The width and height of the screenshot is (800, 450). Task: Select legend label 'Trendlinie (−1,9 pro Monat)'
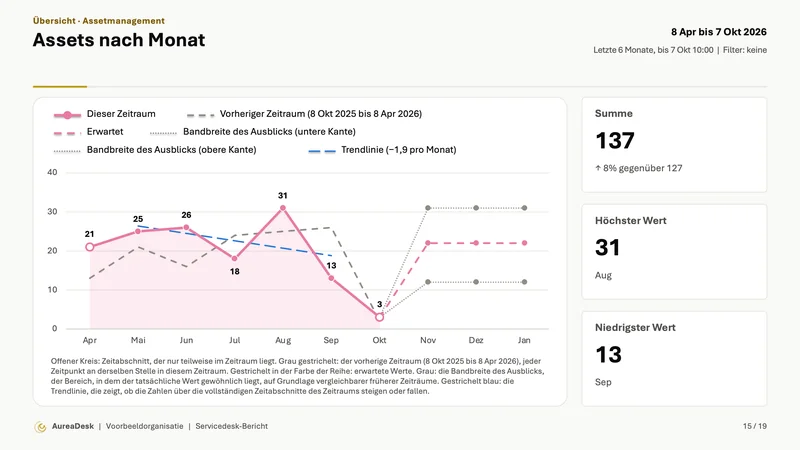[x=398, y=150]
